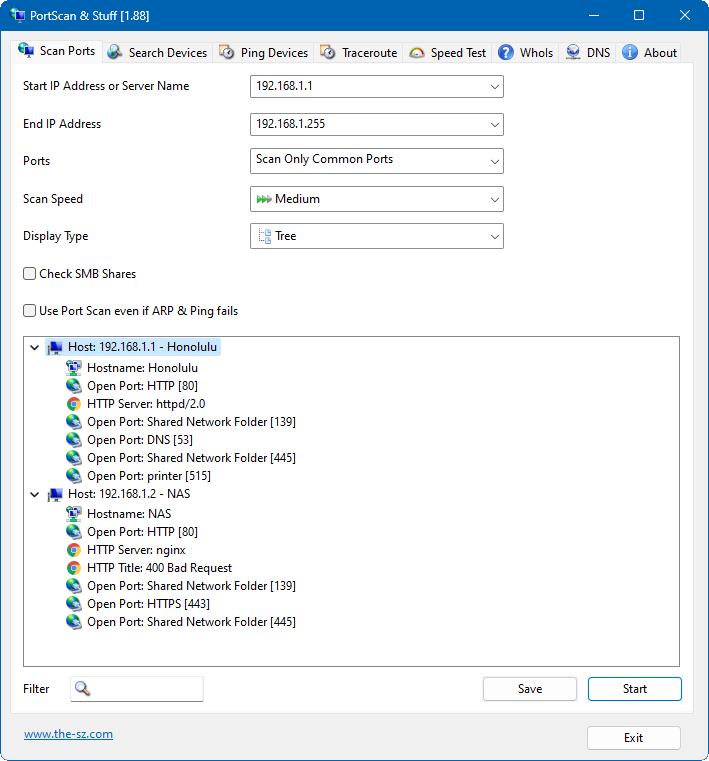Click the magnifier icon in Filter box

point(82,688)
